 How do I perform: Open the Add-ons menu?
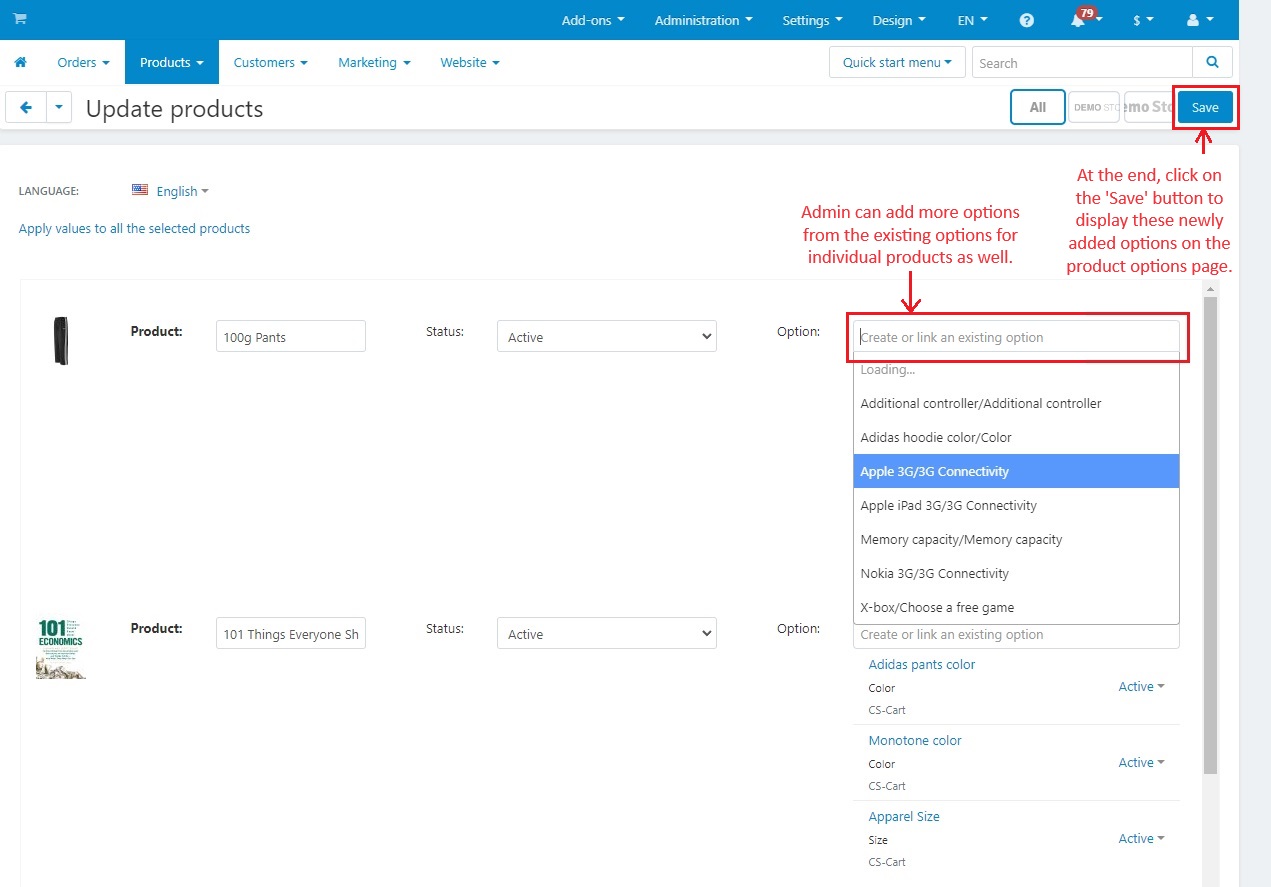tap(593, 20)
